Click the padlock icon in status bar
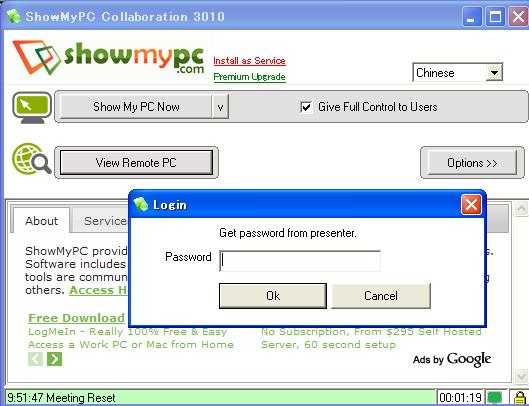529x406 pixels. click(519, 397)
